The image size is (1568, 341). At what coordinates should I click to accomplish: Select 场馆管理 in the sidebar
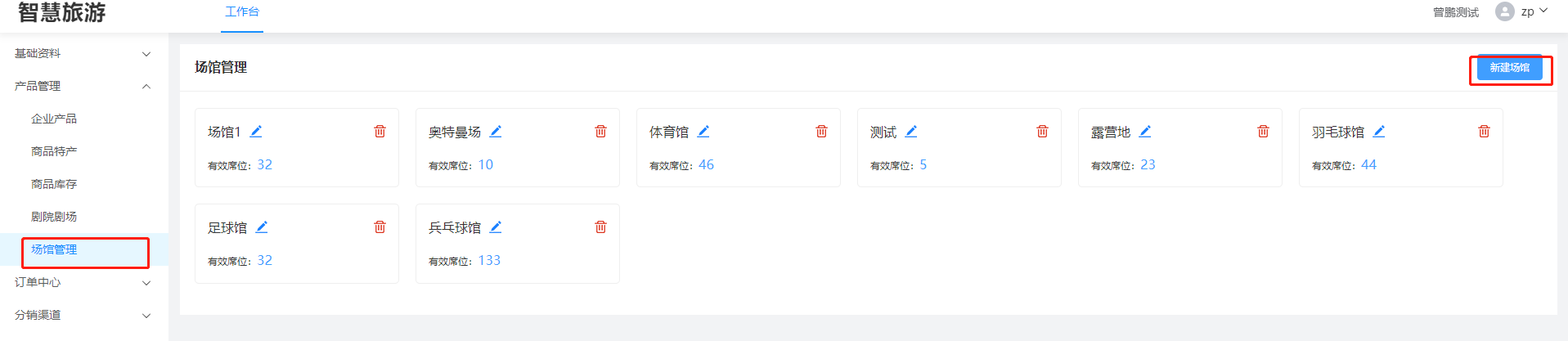[54, 250]
